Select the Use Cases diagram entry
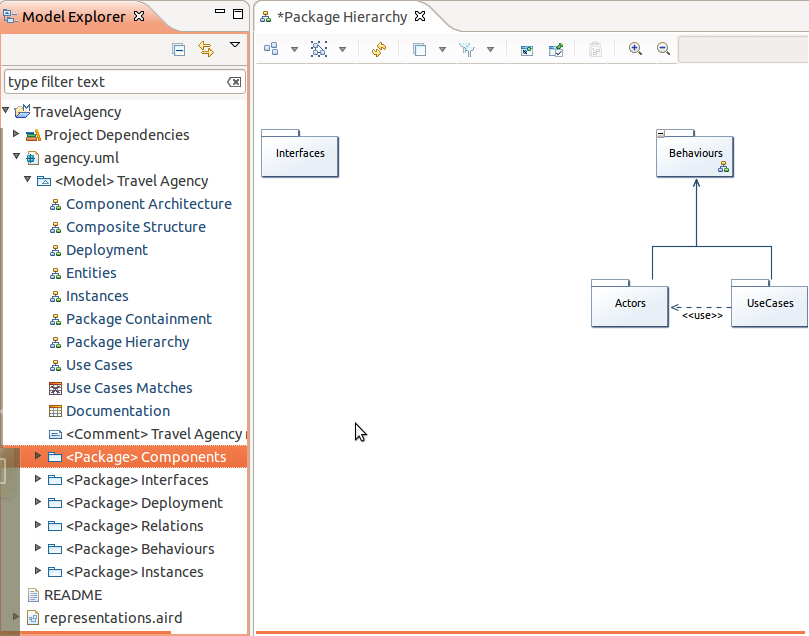The height and width of the screenshot is (636, 809). [99, 365]
